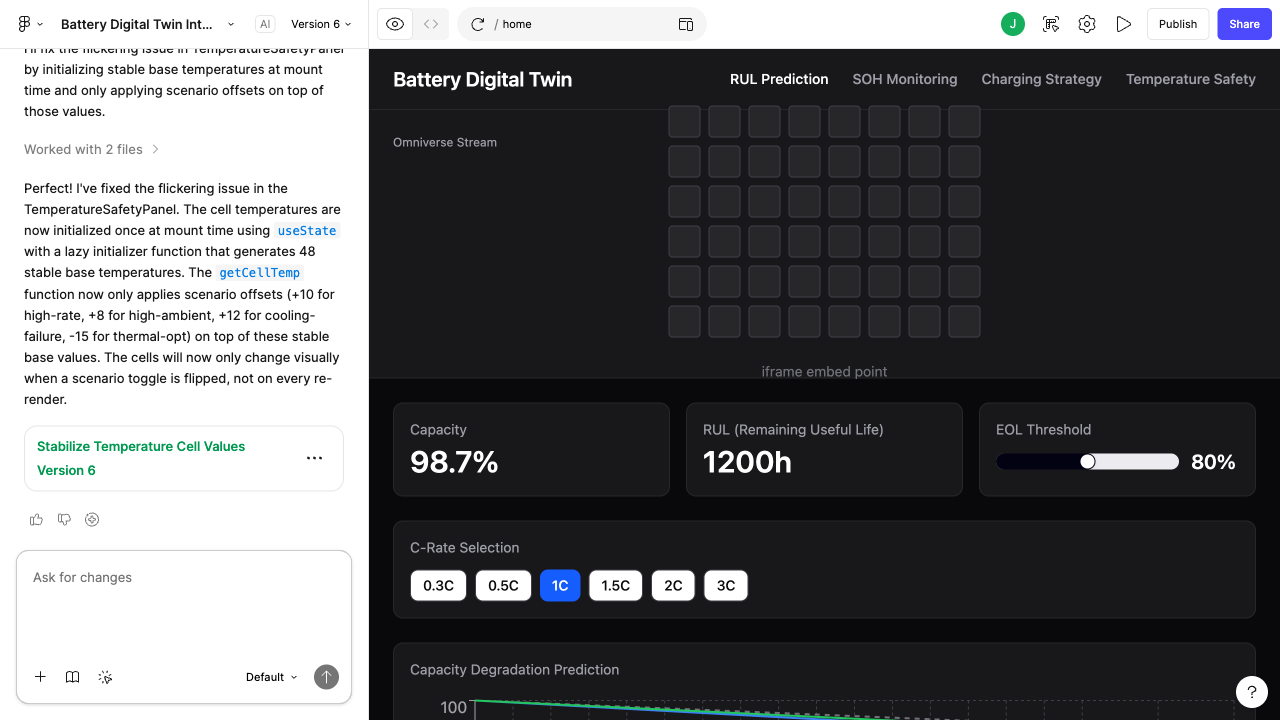This screenshot has width=1280, height=720.
Task: Reload the preview with refresh icon
Action: click(x=477, y=24)
